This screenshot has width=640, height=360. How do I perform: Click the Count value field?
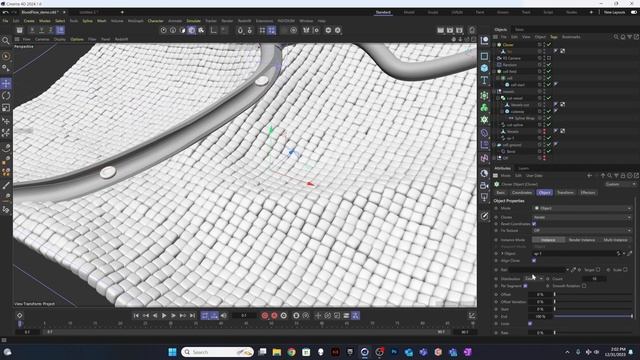(x=594, y=279)
